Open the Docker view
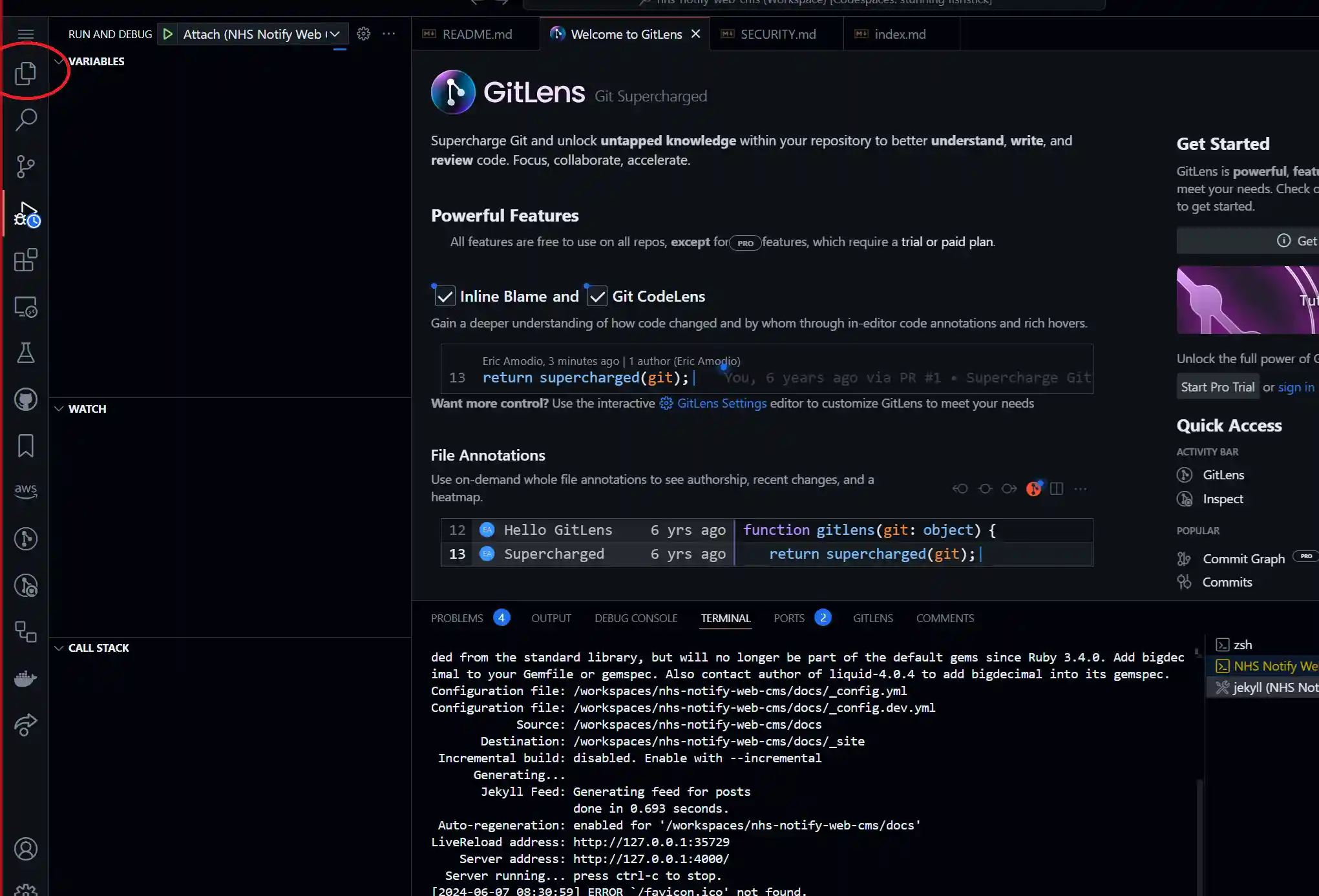The height and width of the screenshot is (896, 1319). [26, 678]
